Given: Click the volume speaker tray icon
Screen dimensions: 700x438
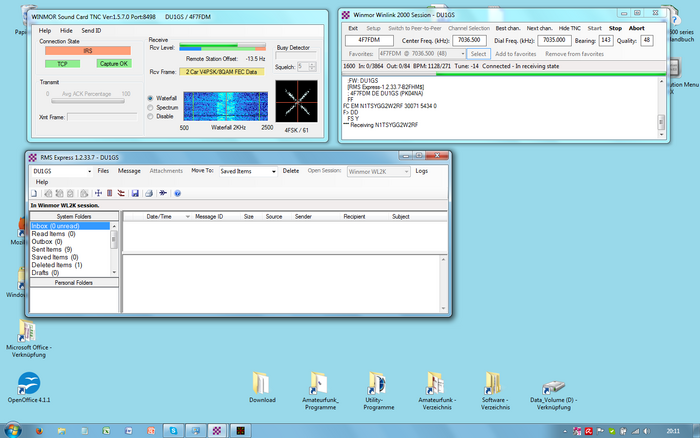Looking at the screenshot, I should point(647,431).
